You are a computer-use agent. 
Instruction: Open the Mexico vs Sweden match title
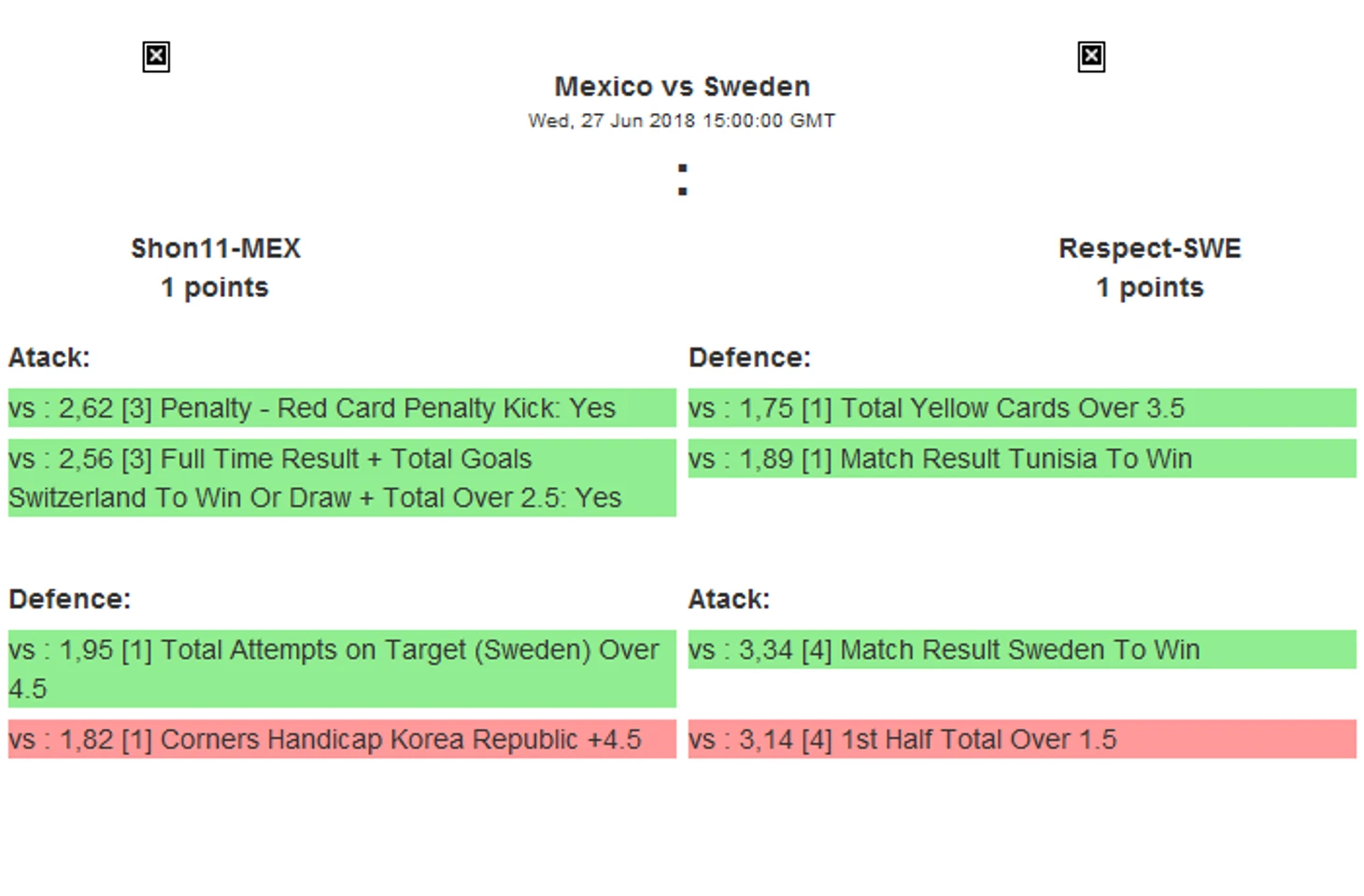pyautogui.click(x=682, y=87)
